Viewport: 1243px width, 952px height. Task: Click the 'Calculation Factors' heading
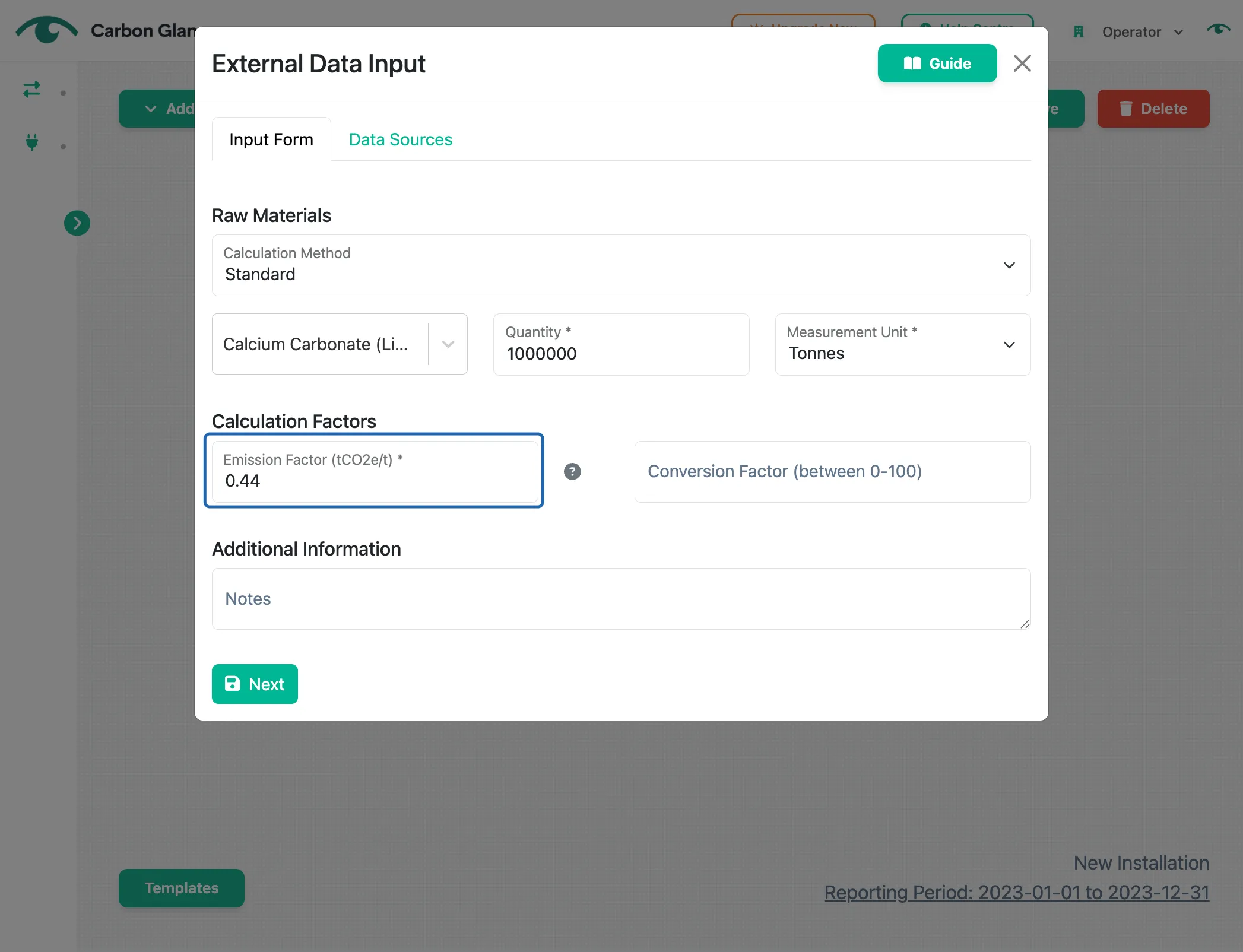294,421
